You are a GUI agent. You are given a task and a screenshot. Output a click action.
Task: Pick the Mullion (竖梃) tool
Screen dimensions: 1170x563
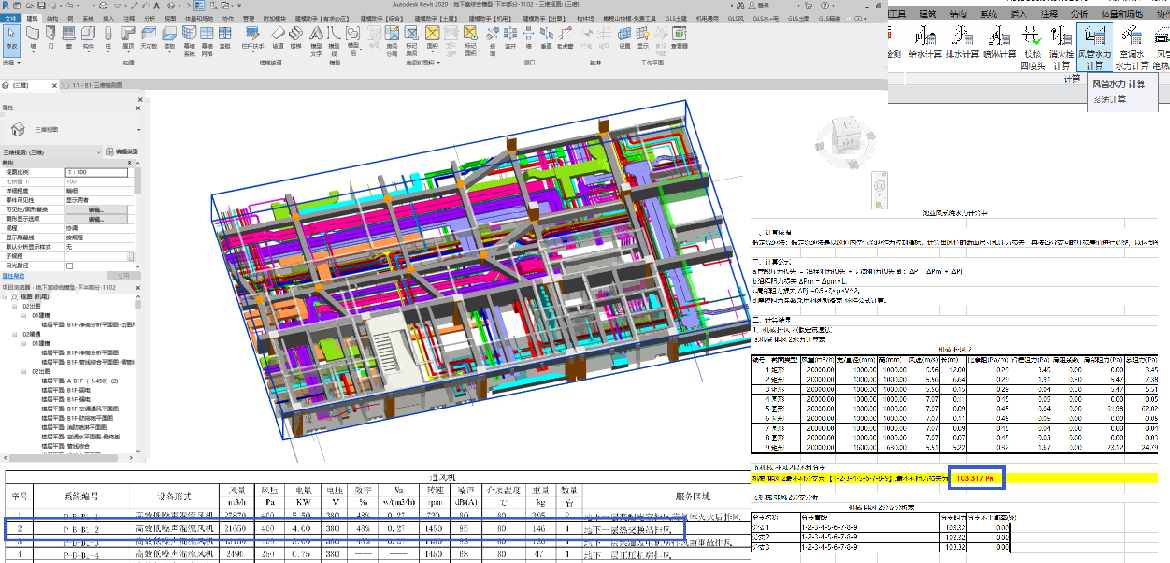(226, 37)
